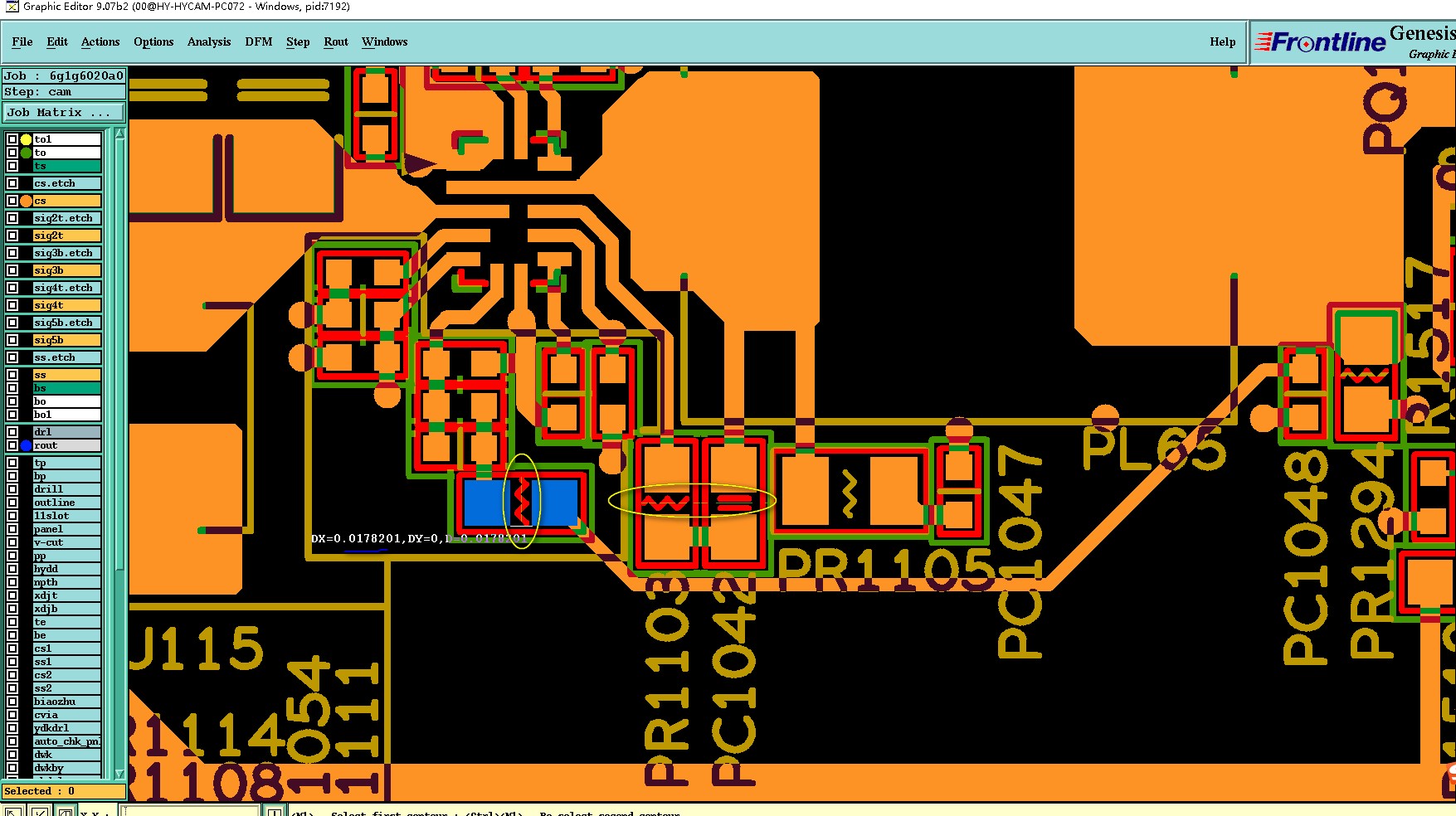Toggle the checkbox for layer sig2t
The height and width of the screenshot is (816, 1456).
click(x=12, y=236)
